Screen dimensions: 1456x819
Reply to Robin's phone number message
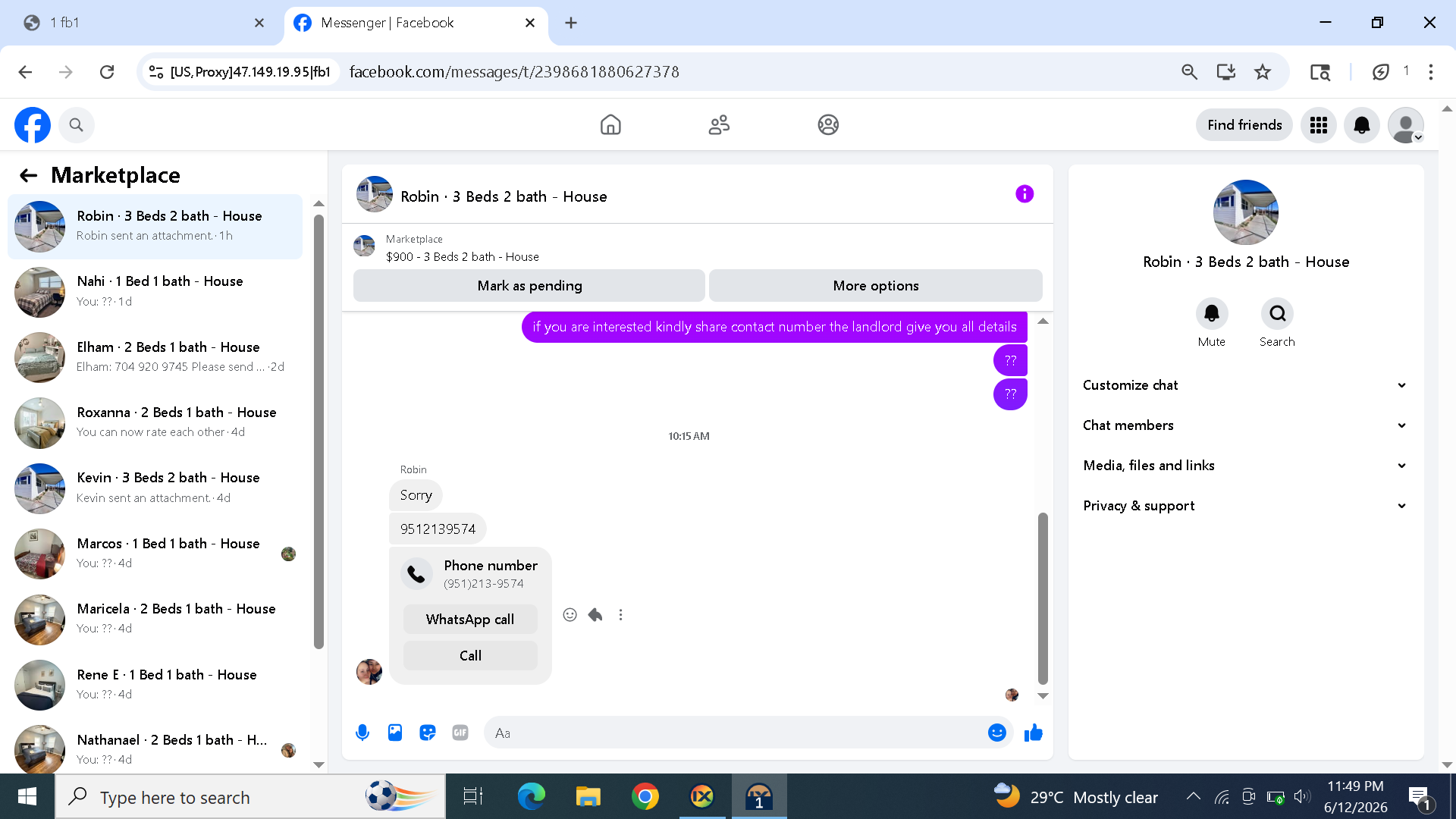click(x=595, y=615)
